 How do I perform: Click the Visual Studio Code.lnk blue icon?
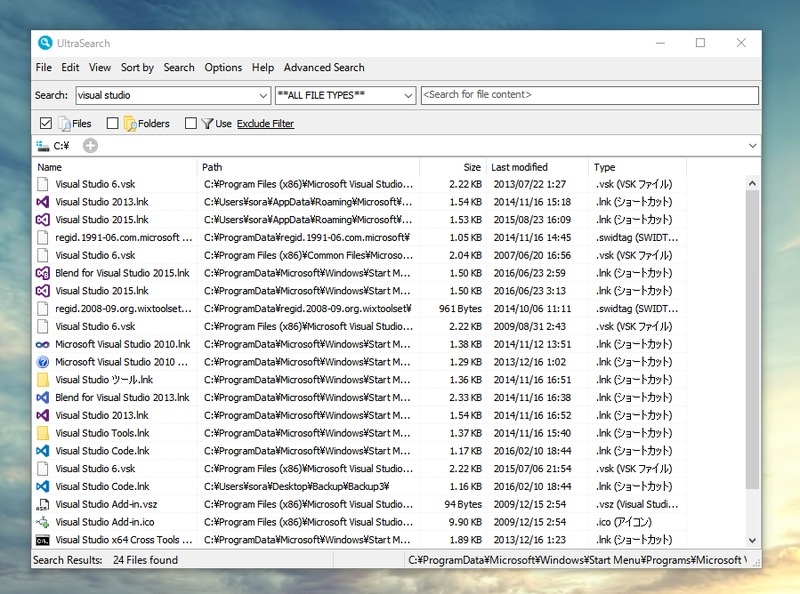click(43, 451)
